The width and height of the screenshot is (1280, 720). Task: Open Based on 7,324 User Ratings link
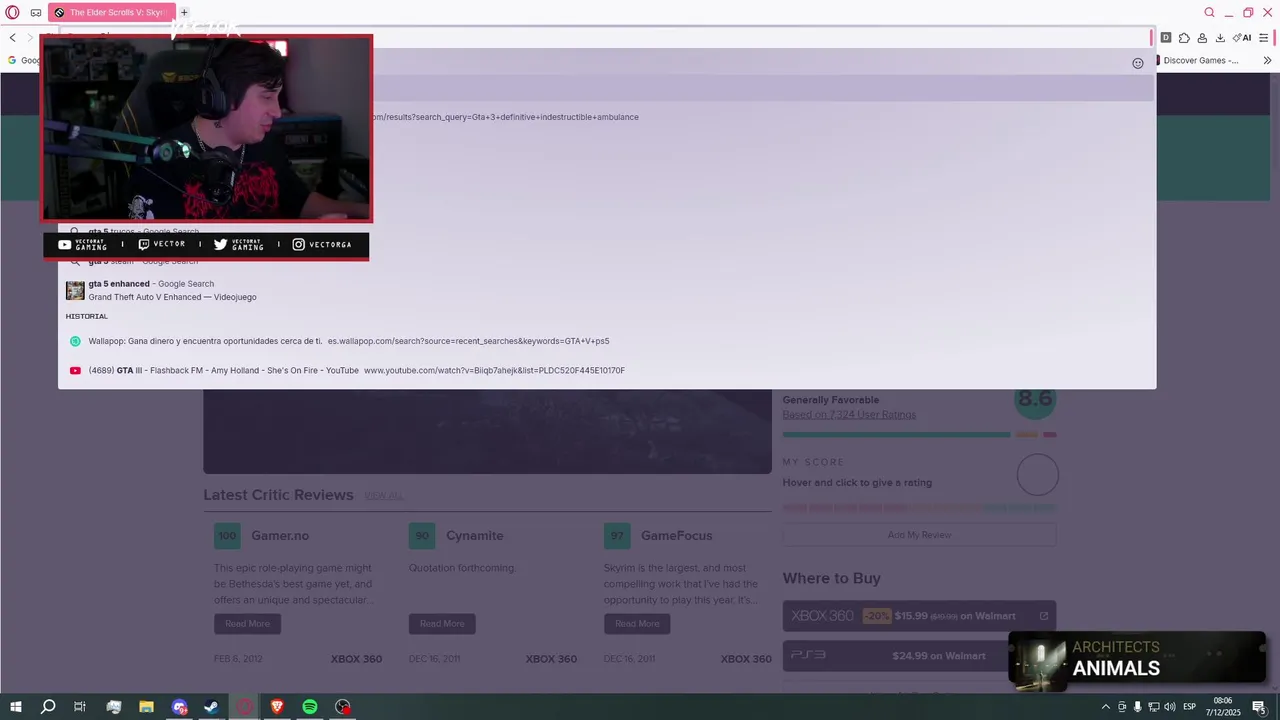pyautogui.click(x=849, y=414)
